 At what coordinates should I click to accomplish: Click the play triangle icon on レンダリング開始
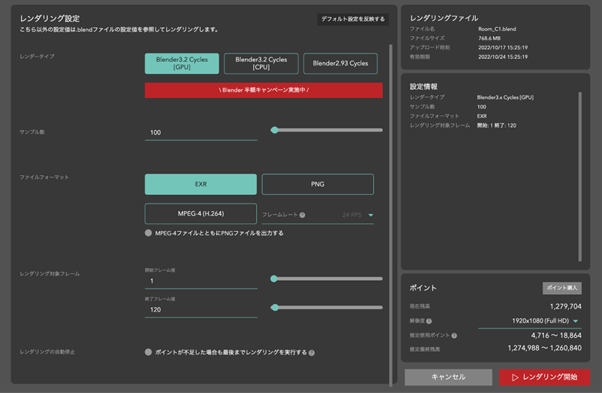[515, 378]
